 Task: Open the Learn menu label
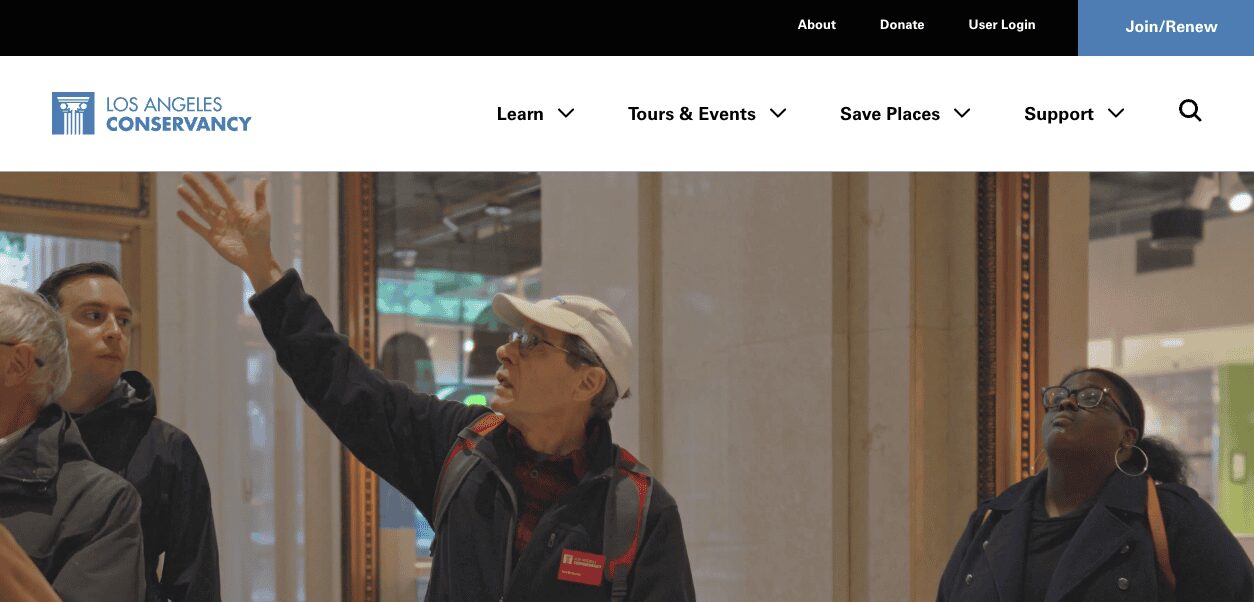tap(520, 114)
